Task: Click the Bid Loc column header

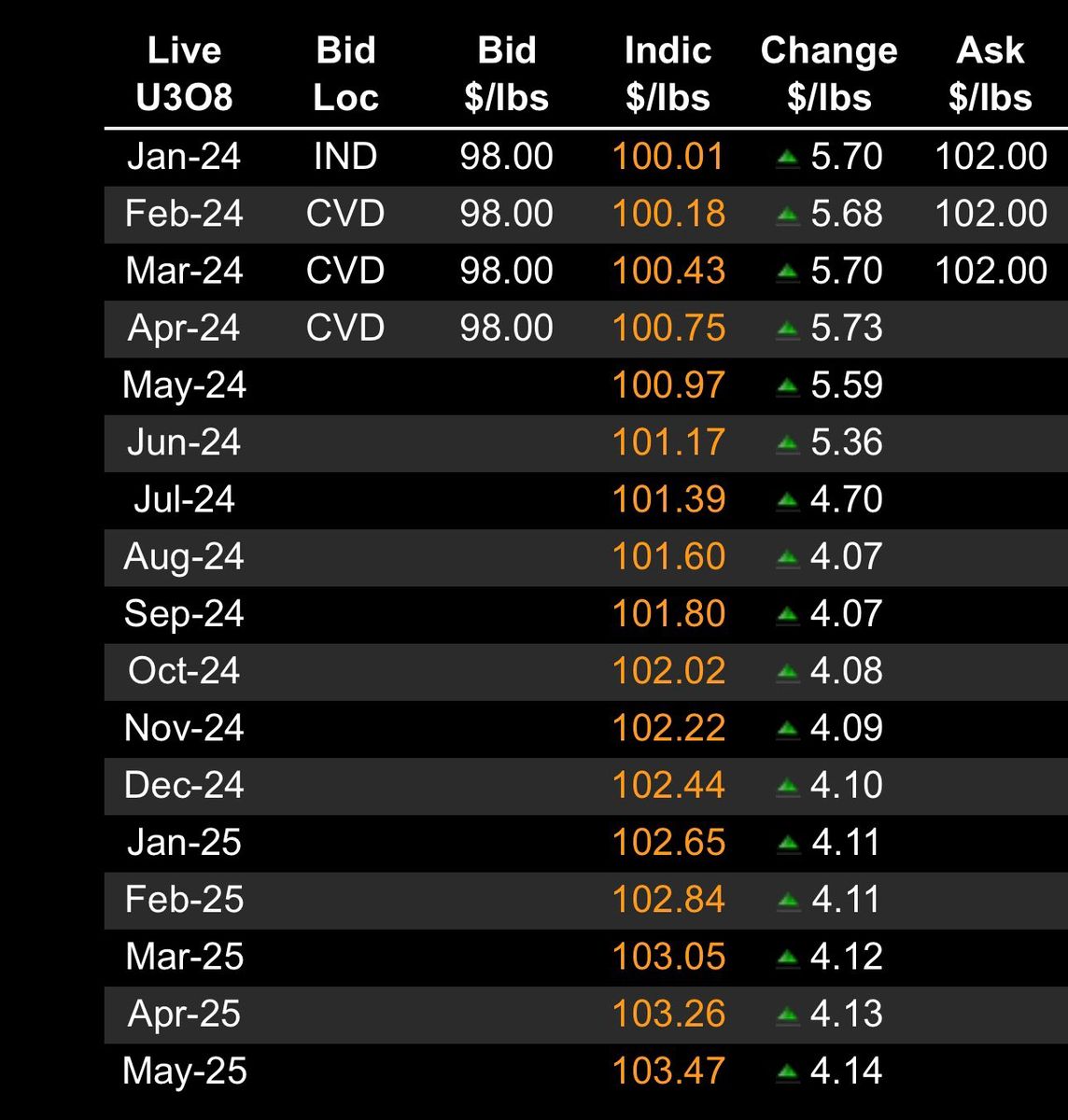Action: [x=345, y=74]
